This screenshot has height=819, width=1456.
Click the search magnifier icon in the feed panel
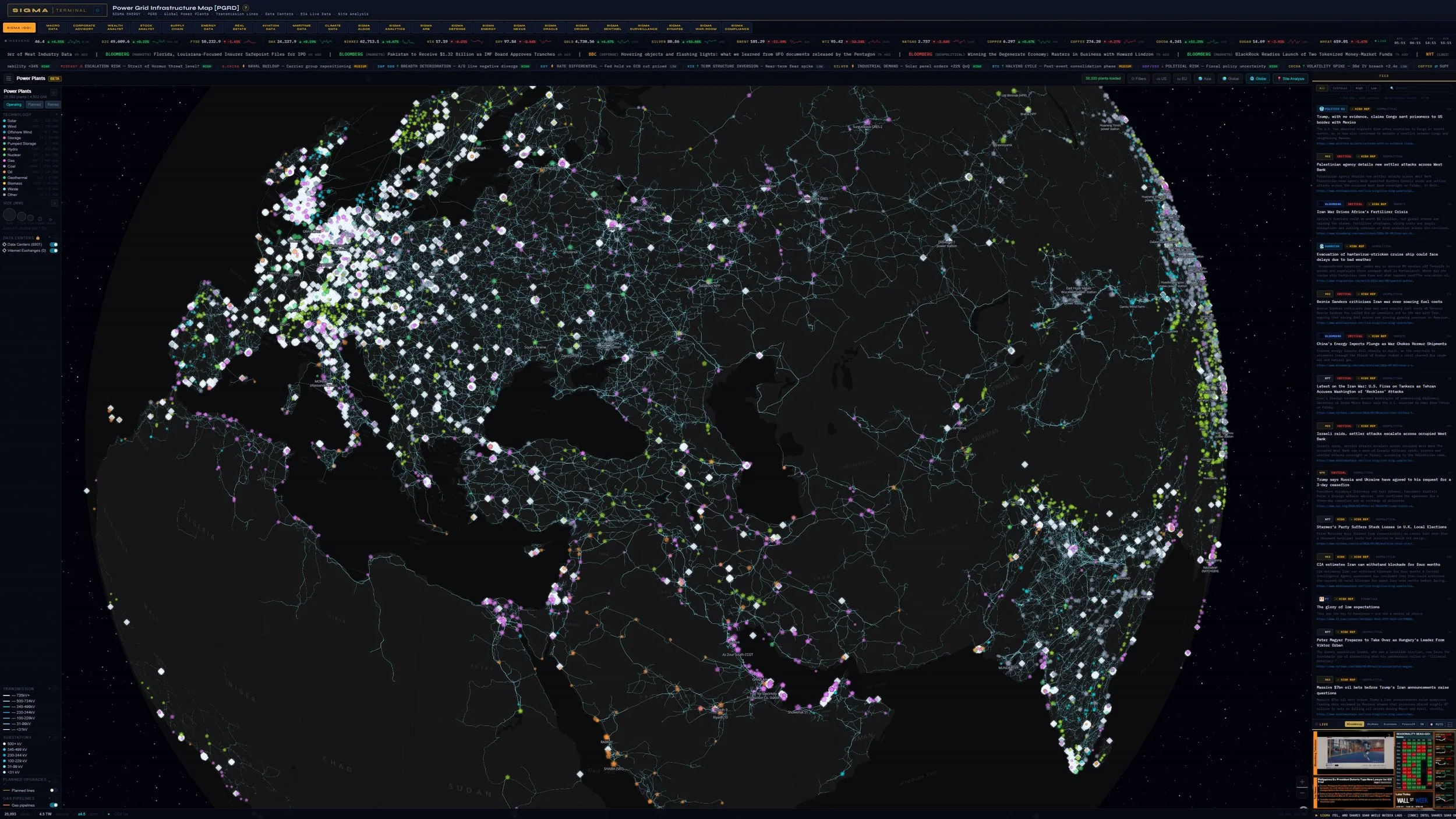pyautogui.click(x=1392, y=88)
